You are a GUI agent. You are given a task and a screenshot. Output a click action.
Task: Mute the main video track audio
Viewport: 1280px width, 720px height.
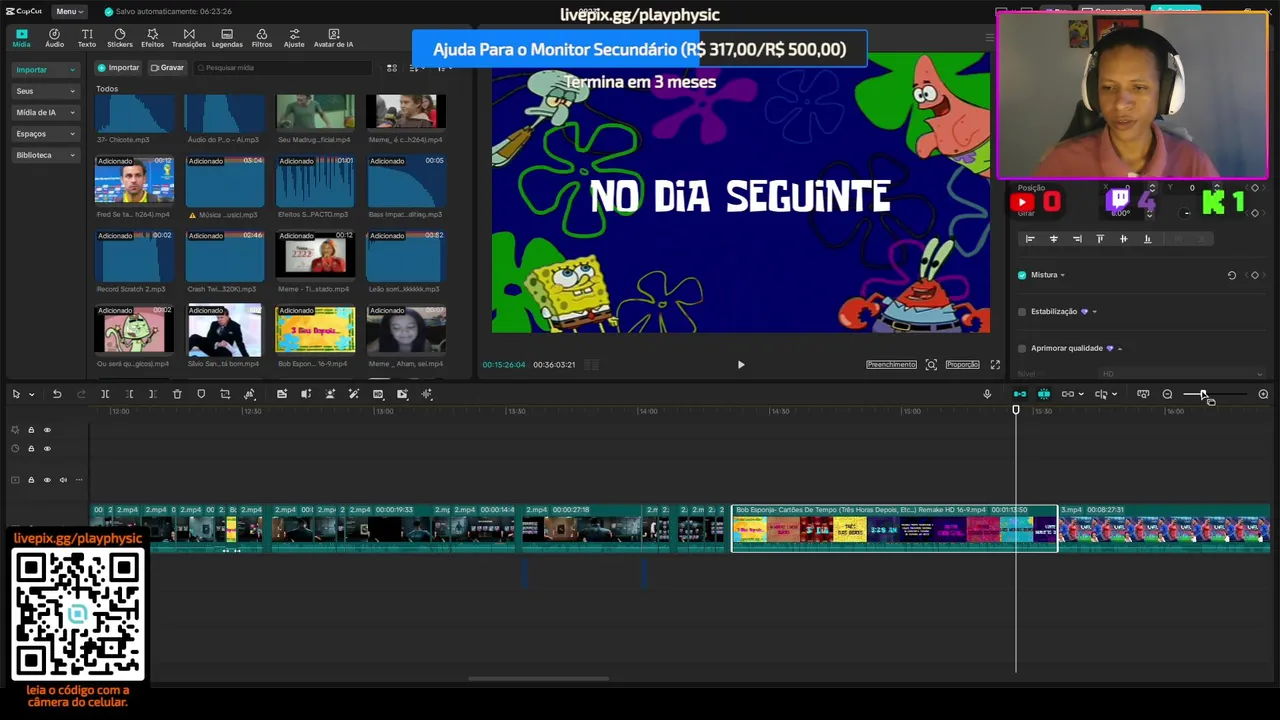[x=63, y=480]
